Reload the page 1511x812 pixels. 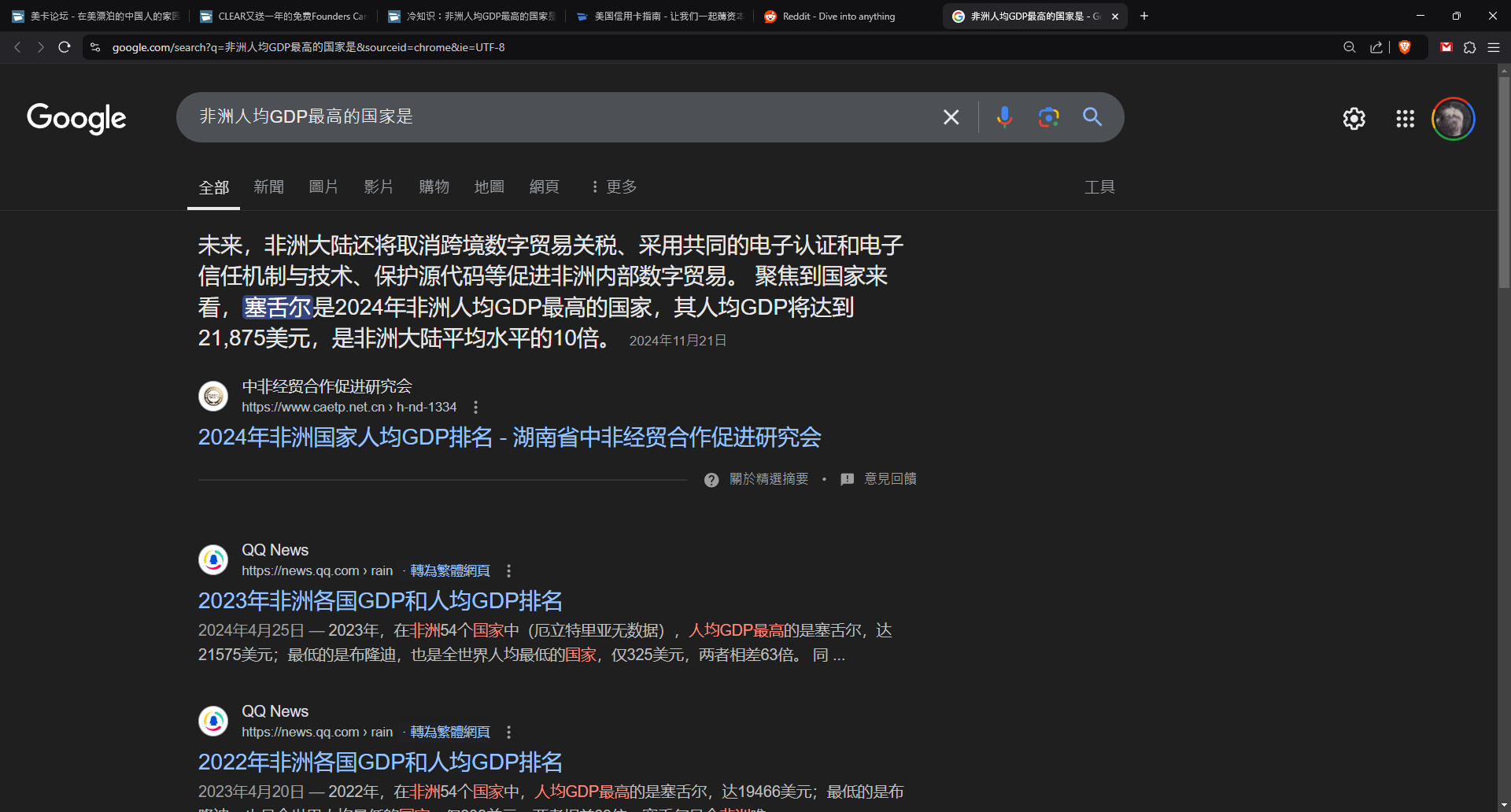(x=65, y=47)
